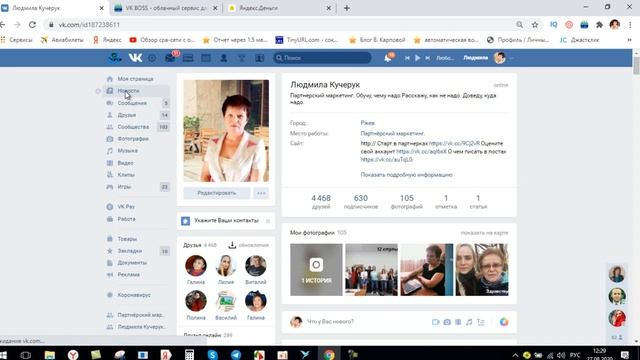The width and height of the screenshot is (640, 360).
Task: Click показать на карте link
Action: (x=484, y=233)
